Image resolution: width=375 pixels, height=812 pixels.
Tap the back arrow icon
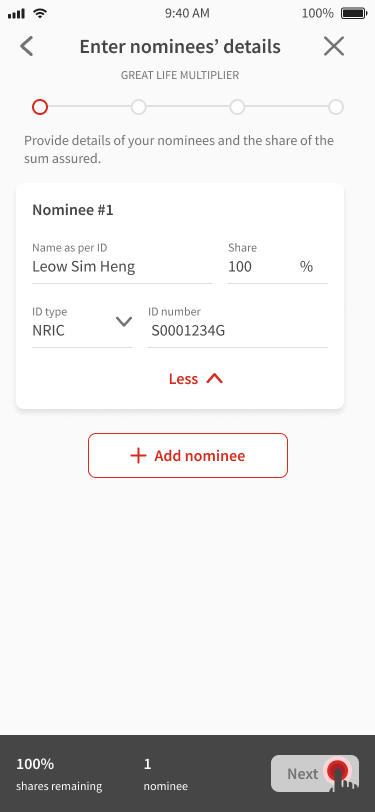(x=26, y=47)
